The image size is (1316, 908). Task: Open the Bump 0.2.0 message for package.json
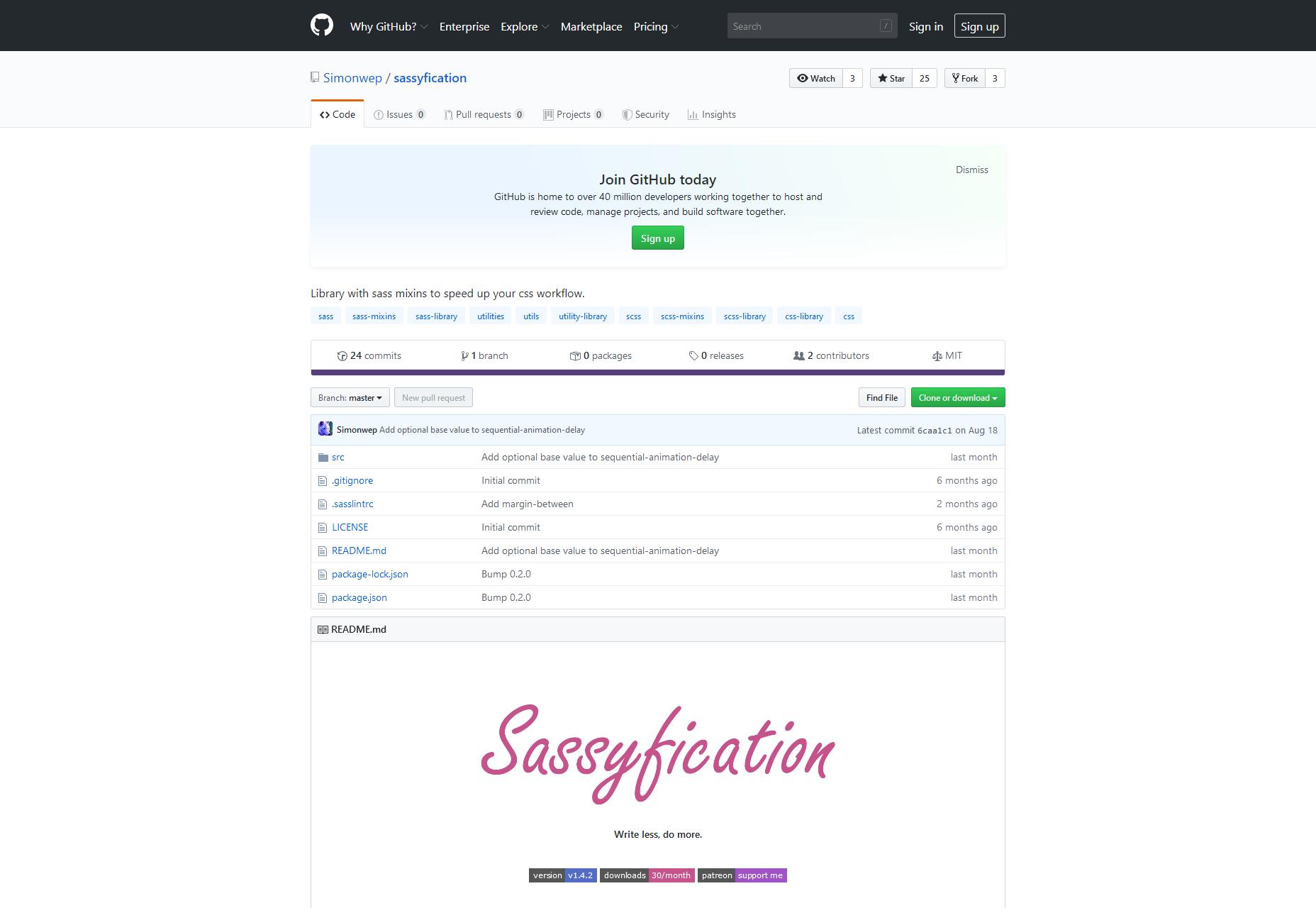[x=506, y=597]
